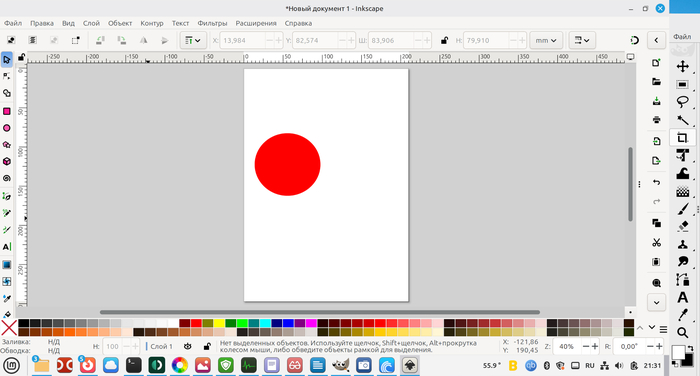Open the color palette menu
Image resolution: width=700 pixels, height=376 pixels.
tap(663, 330)
